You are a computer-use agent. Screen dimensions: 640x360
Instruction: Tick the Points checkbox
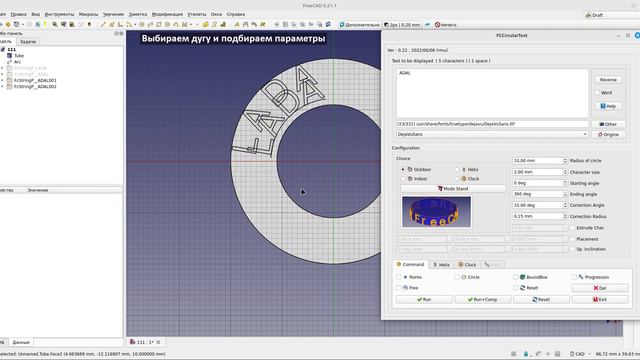point(399,277)
